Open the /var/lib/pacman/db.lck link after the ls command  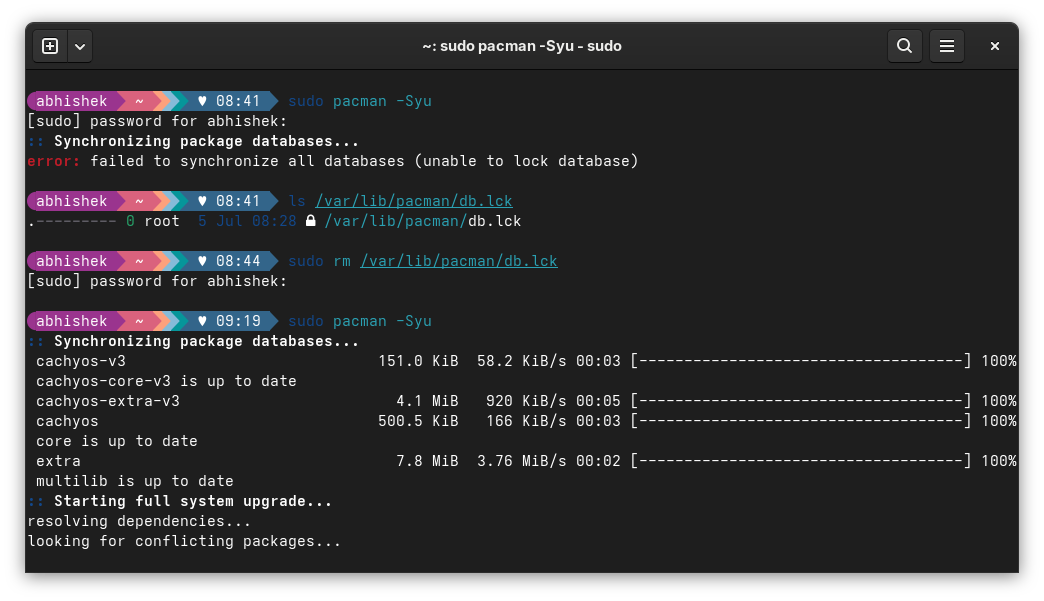click(x=413, y=201)
